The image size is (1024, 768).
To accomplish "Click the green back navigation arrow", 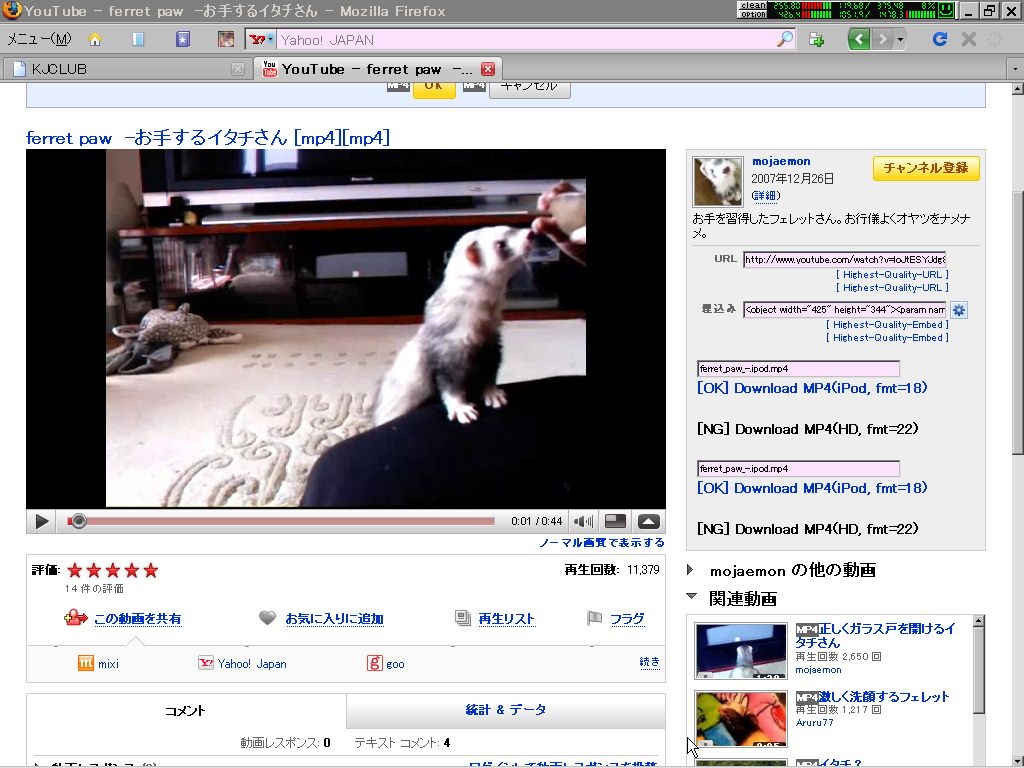I will pyautogui.click(x=858, y=40).
